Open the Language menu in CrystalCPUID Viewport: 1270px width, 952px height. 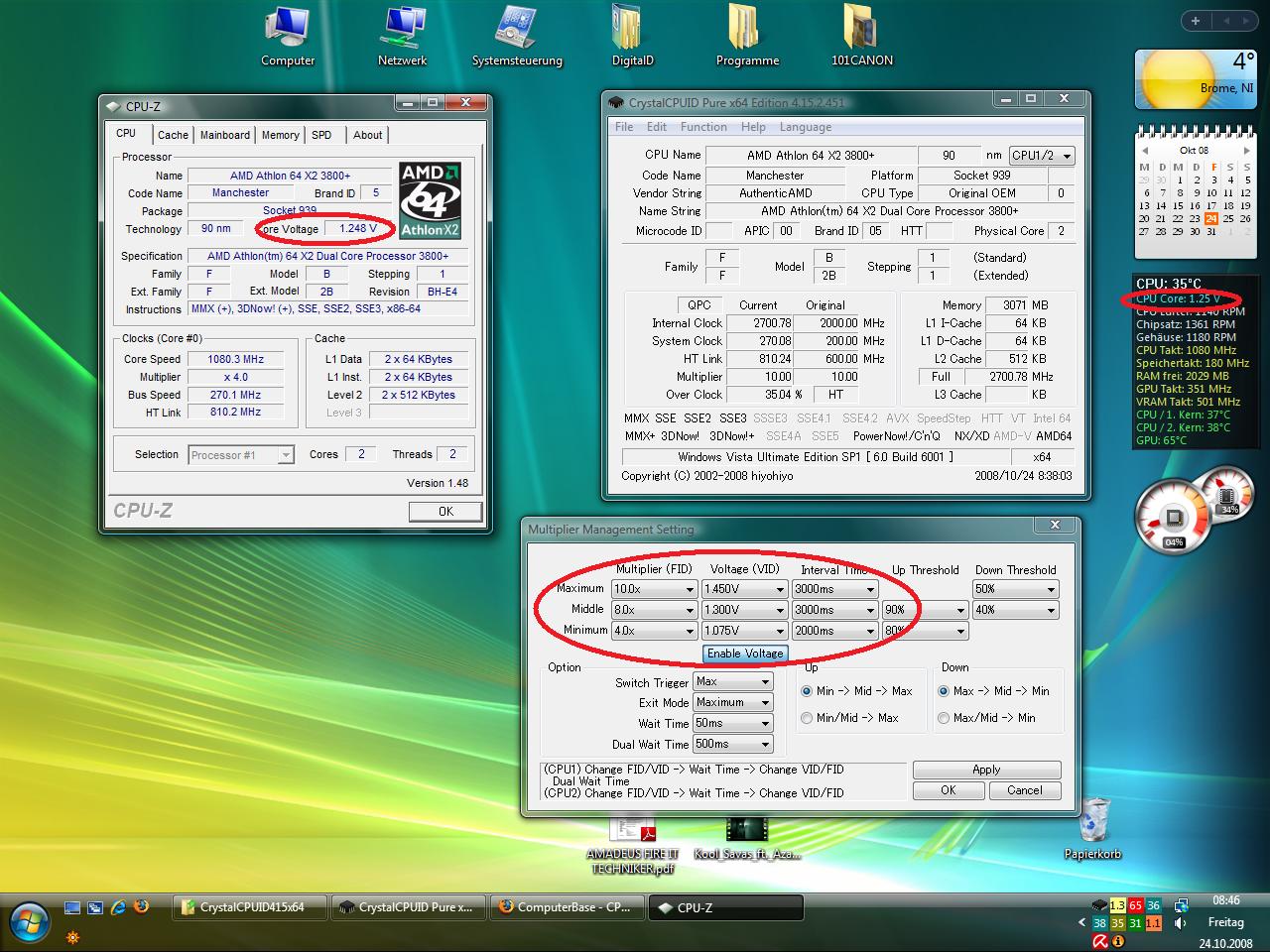(806, 127)
